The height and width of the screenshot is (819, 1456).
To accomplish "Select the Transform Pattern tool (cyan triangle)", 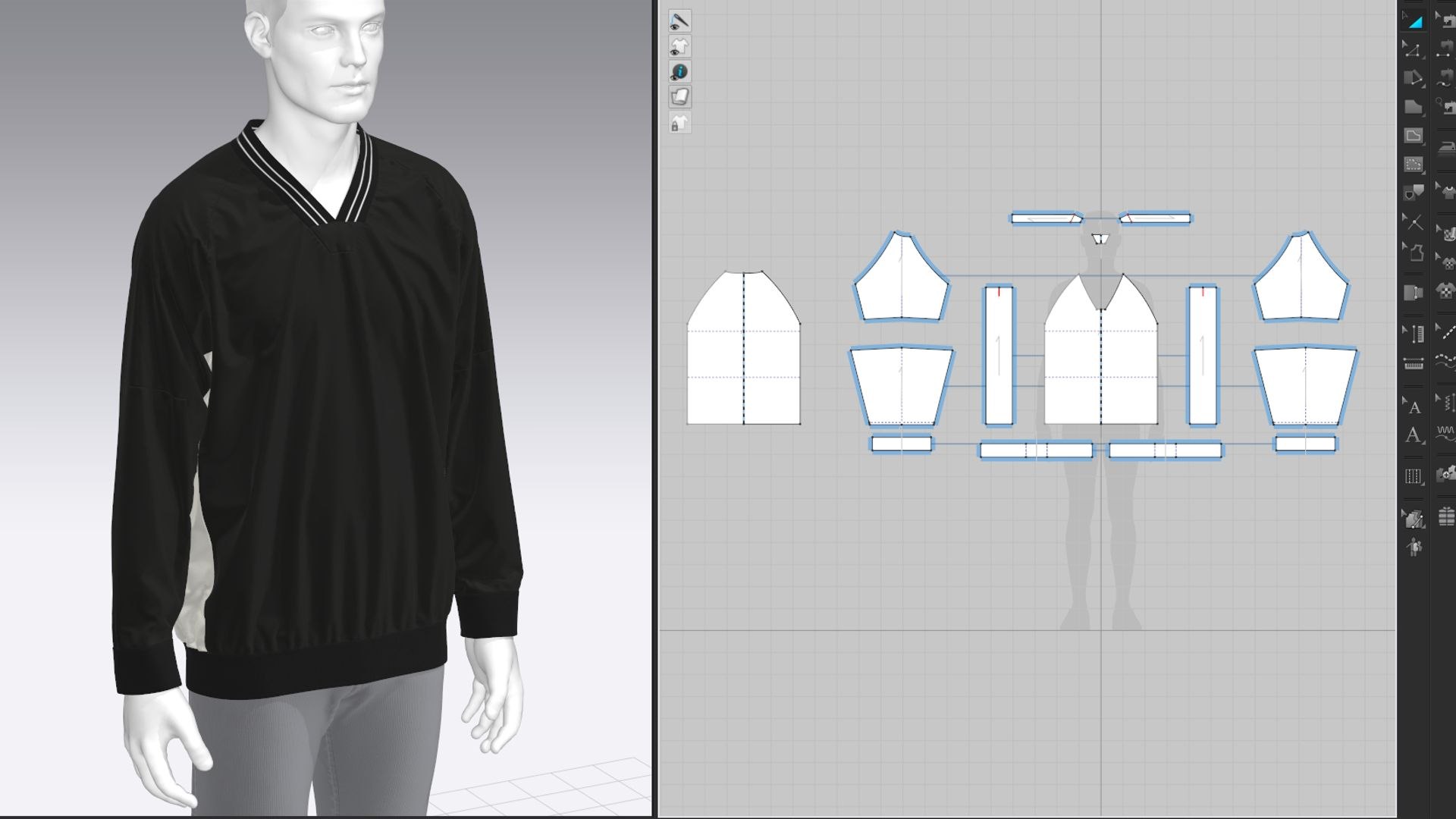I will tap(1414, 21).
